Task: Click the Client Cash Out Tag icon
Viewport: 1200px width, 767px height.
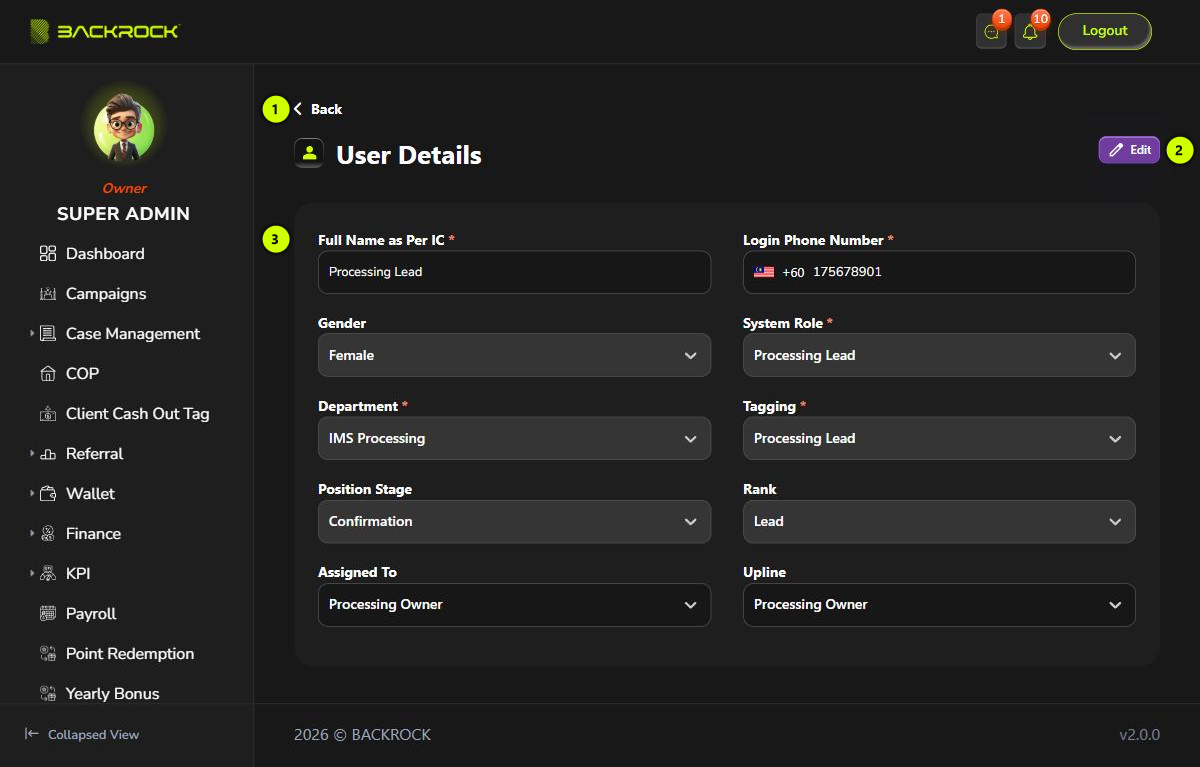Action: (48, 414)
